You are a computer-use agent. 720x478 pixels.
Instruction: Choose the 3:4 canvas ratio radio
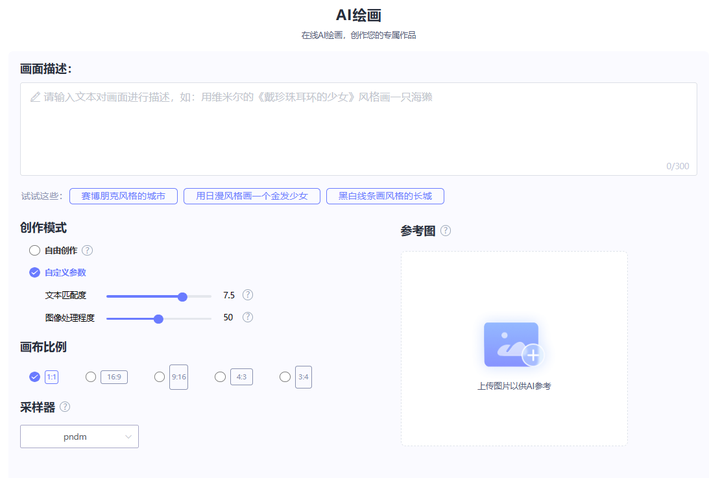tap(285, 377)
